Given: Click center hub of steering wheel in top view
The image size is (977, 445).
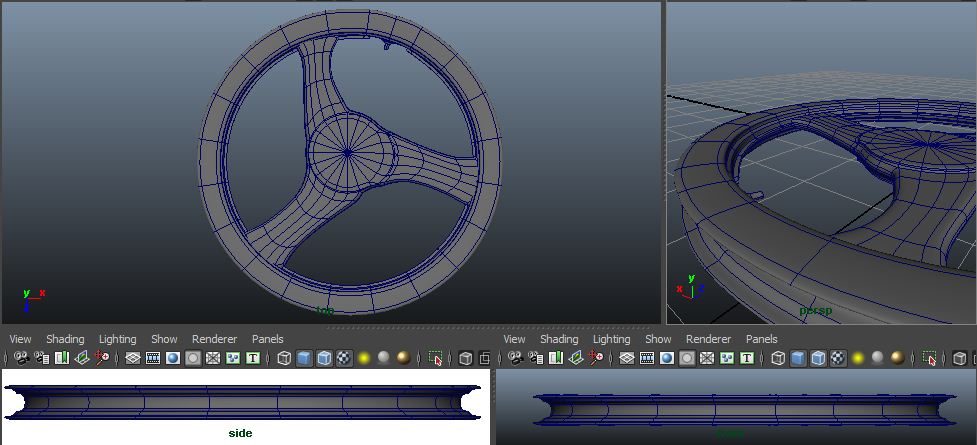Looking at the screenshot, I should [x=347, y=153].
